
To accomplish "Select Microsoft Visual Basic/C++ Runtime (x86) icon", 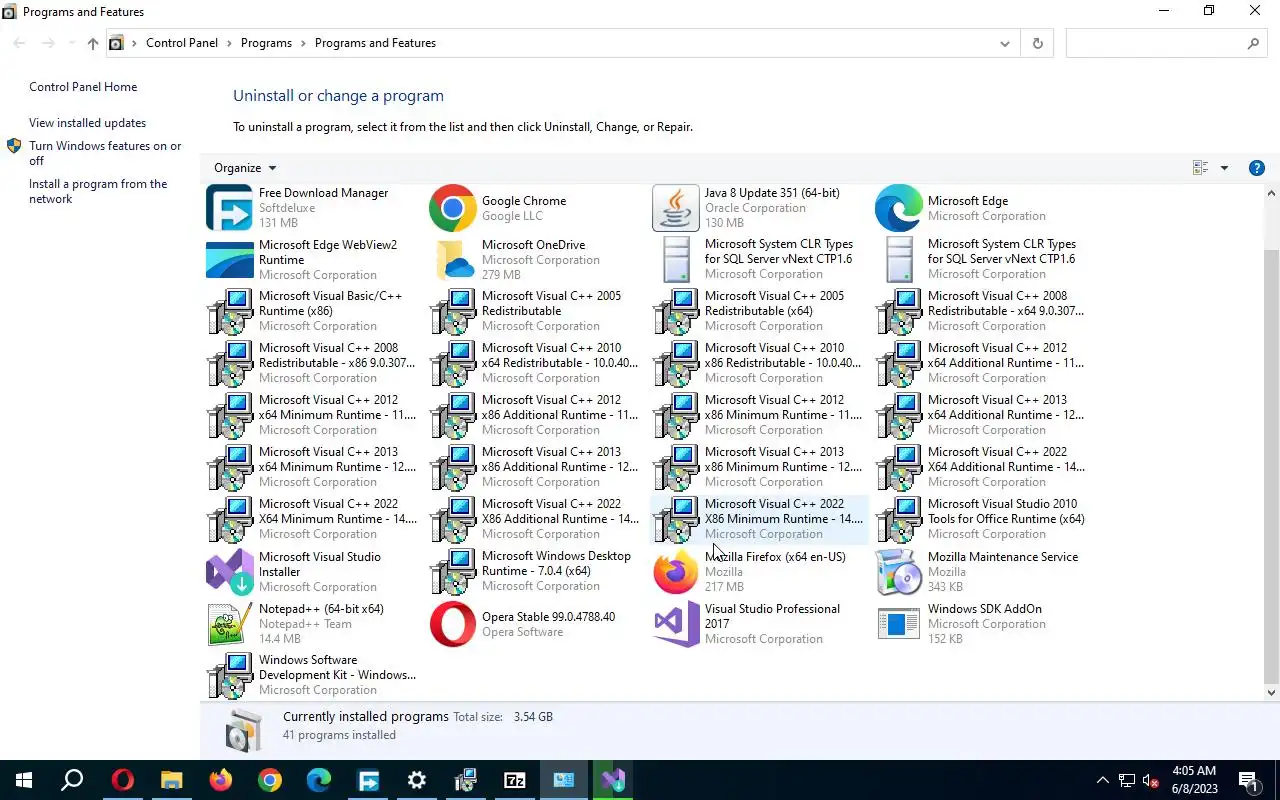I will coord(229,312).
